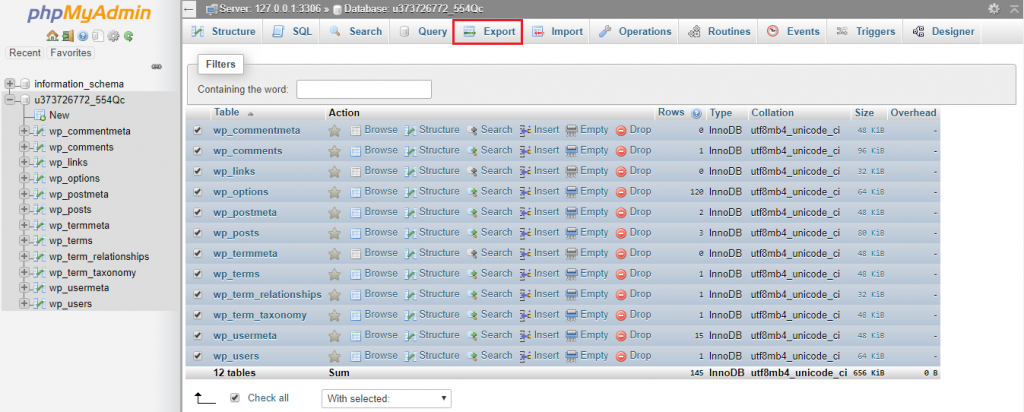Click Browse link for wp_terms row

pyautogui.click(x=374, y=274)
